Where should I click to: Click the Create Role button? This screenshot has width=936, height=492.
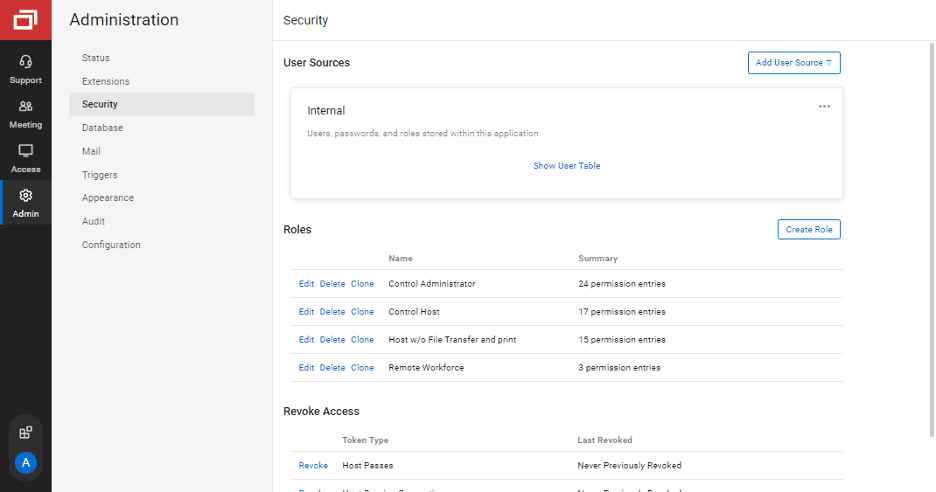[809, 230]
